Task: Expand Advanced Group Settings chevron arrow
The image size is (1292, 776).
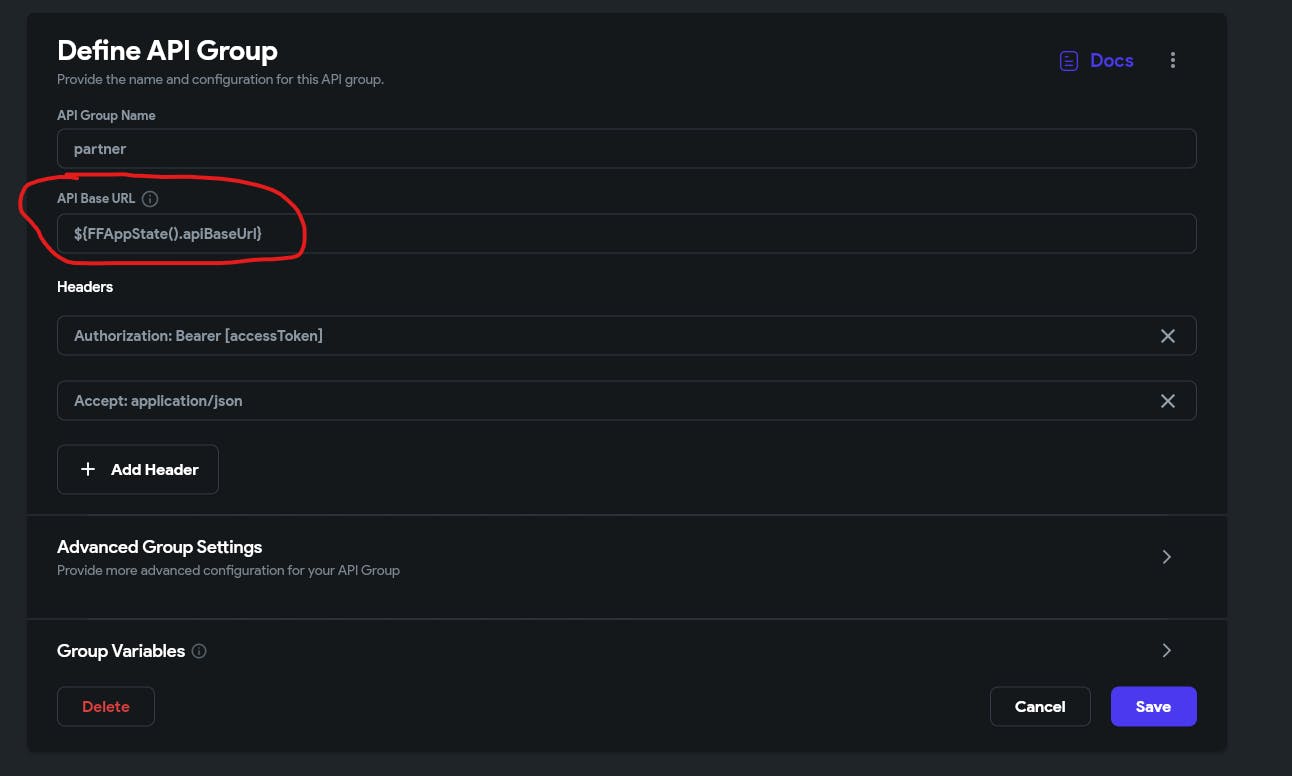Action: pyautogui.click(x=1166, y=557)
